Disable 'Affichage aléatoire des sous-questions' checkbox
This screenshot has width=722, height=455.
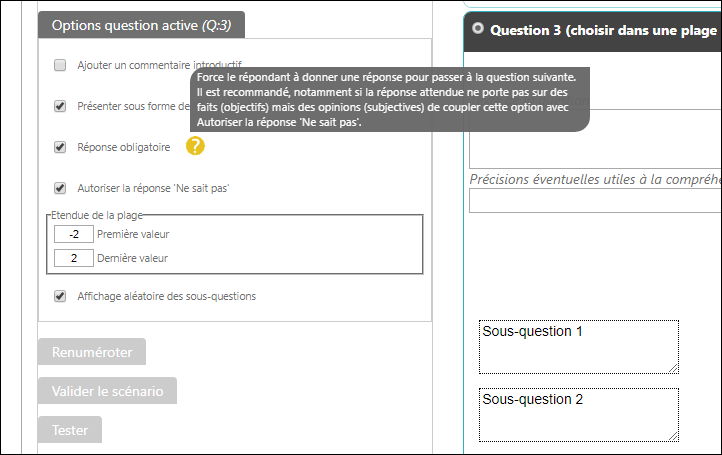(x=60, y=296)
